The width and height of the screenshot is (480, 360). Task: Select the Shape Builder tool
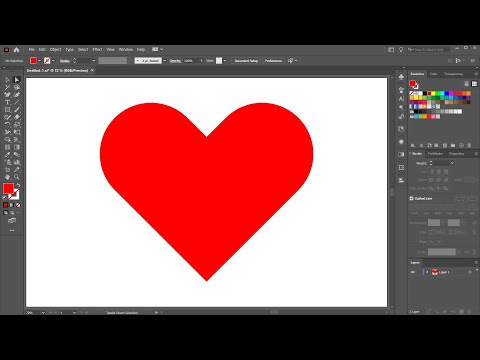coord(7,140)
